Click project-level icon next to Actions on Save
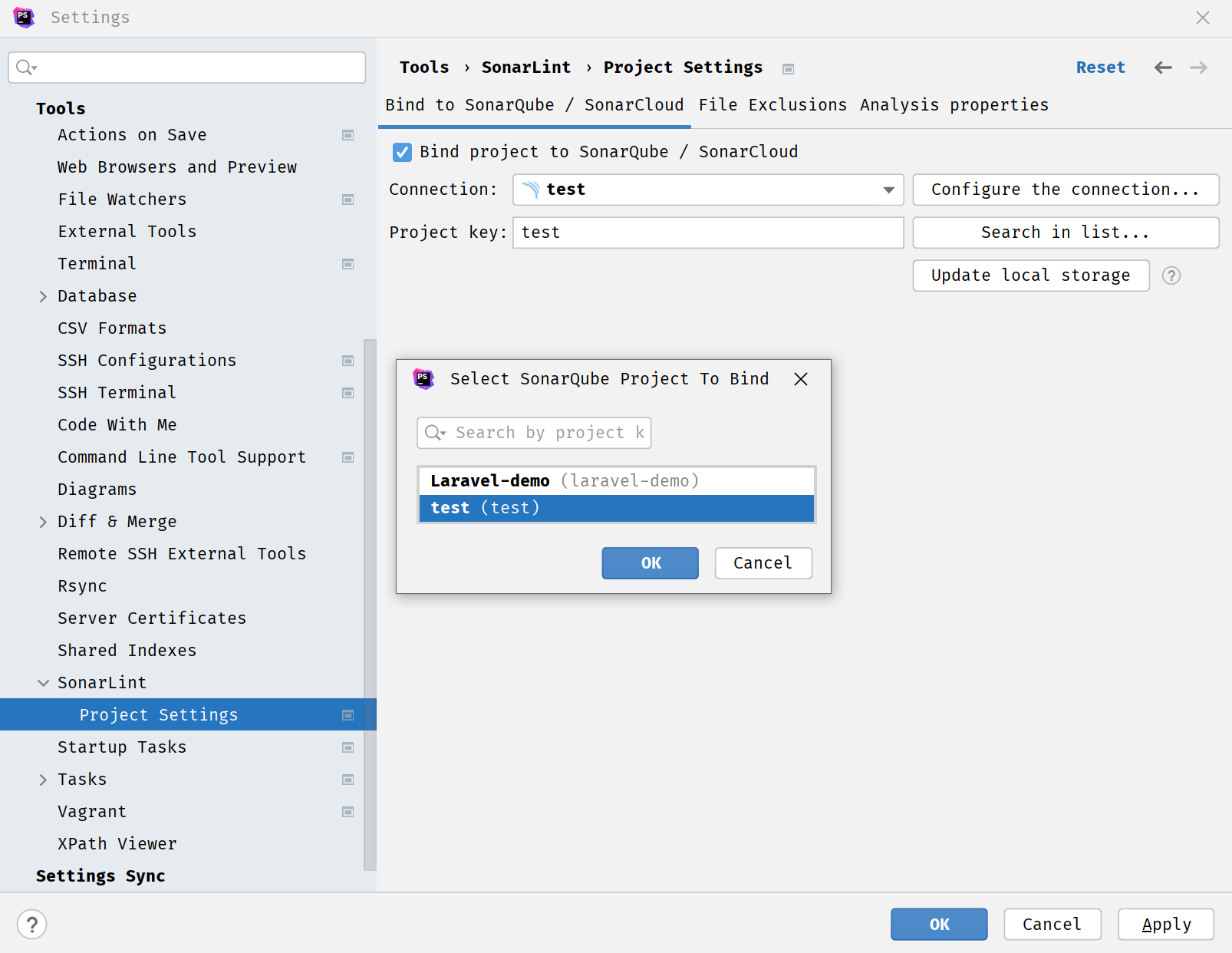1232x953 pixels. (348, 135)
